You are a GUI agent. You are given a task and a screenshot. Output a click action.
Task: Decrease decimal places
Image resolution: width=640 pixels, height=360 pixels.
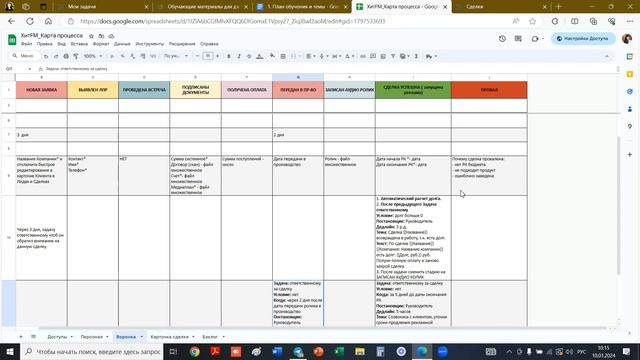point(133,56)
